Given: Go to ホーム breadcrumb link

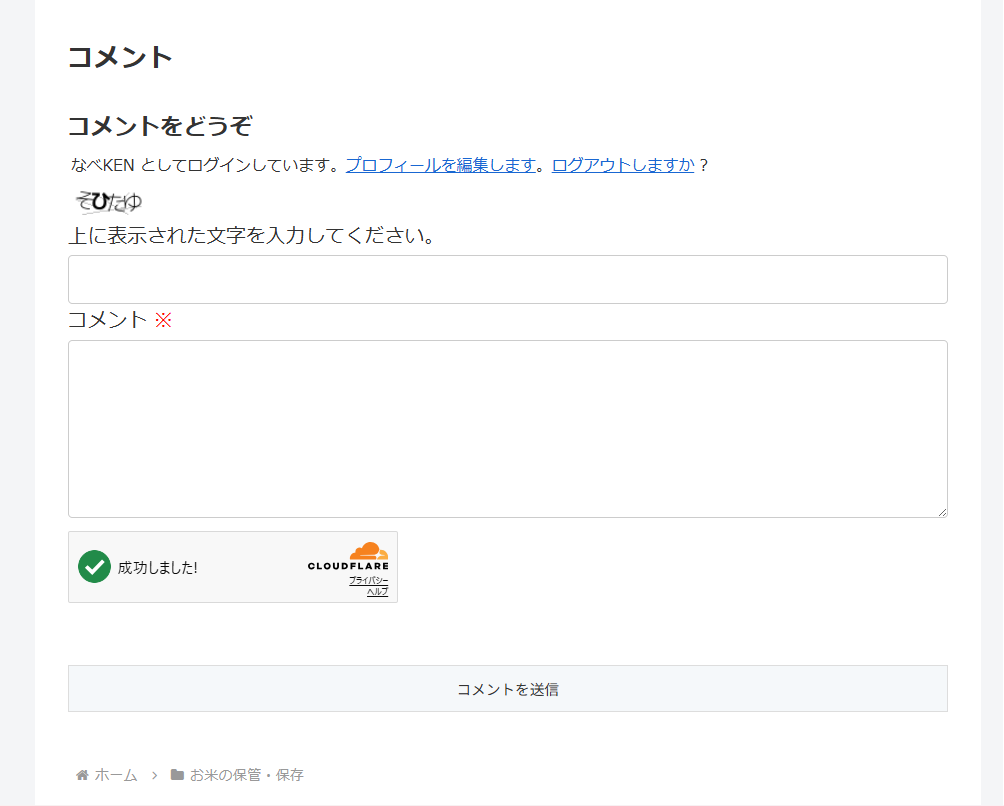Looking at the screenshot, I should click(116, 775).
